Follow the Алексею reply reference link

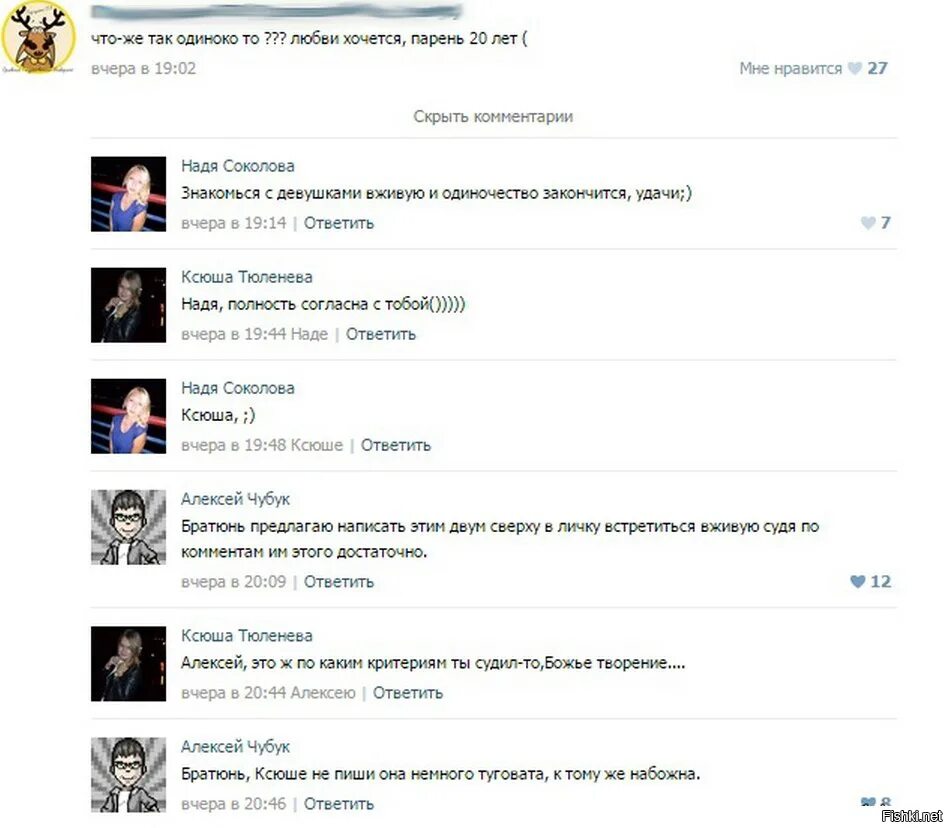point(323,693)
